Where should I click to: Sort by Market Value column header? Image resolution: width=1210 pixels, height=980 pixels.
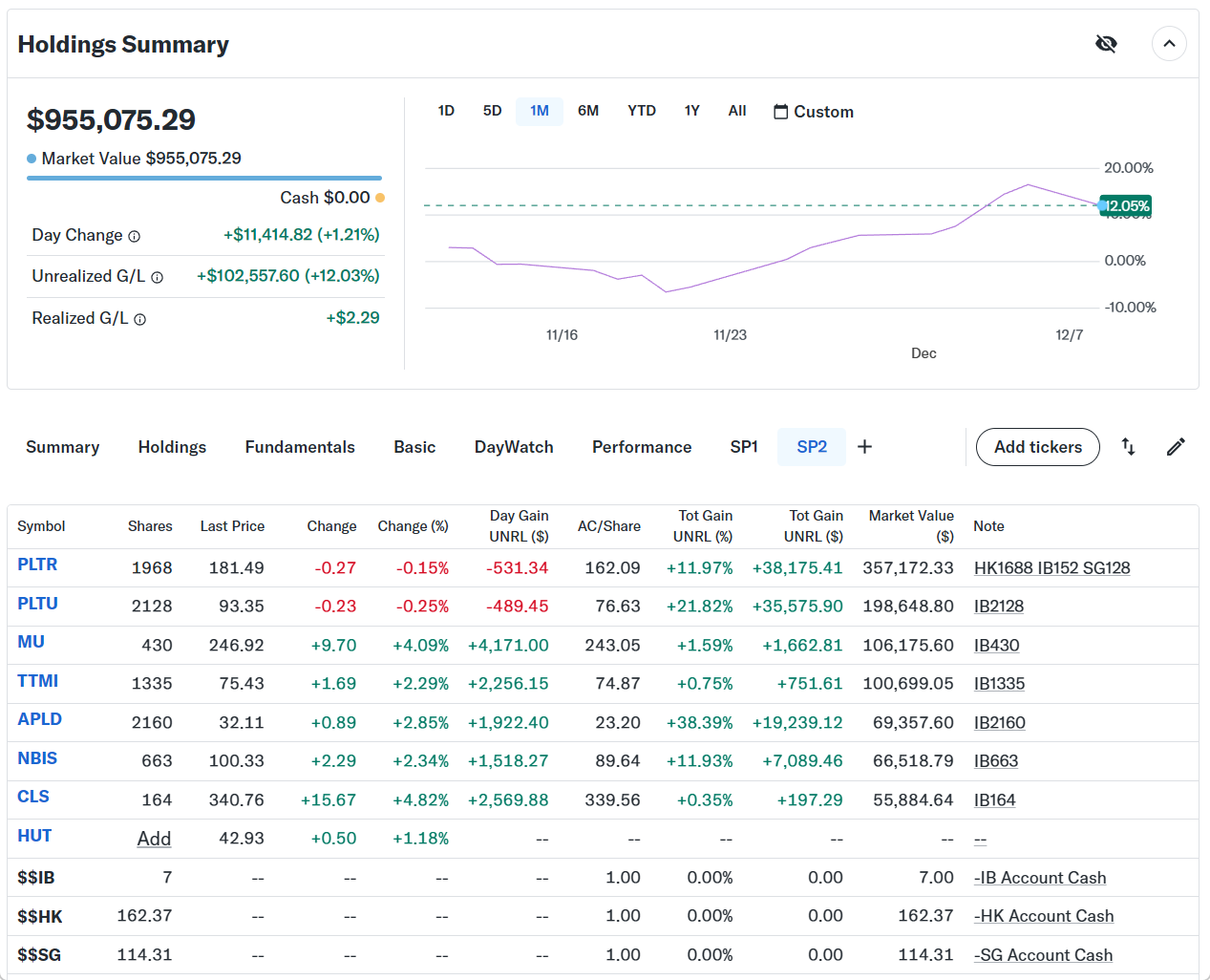click(x=910, y=525)
